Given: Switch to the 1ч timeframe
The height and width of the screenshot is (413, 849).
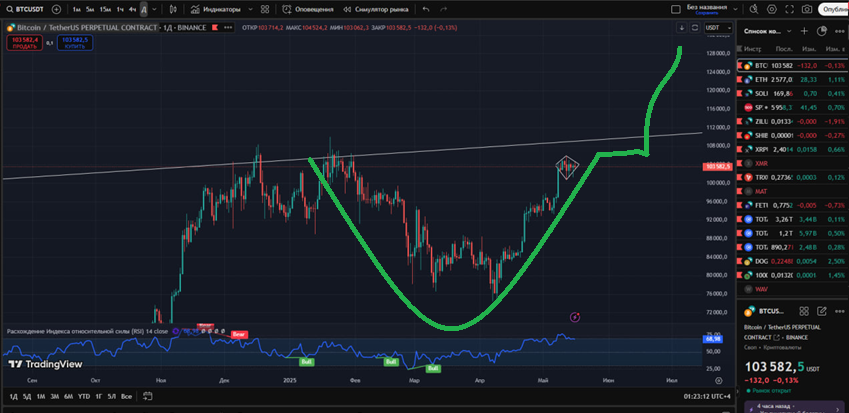Looking at the screenshot, I should 120,9.
